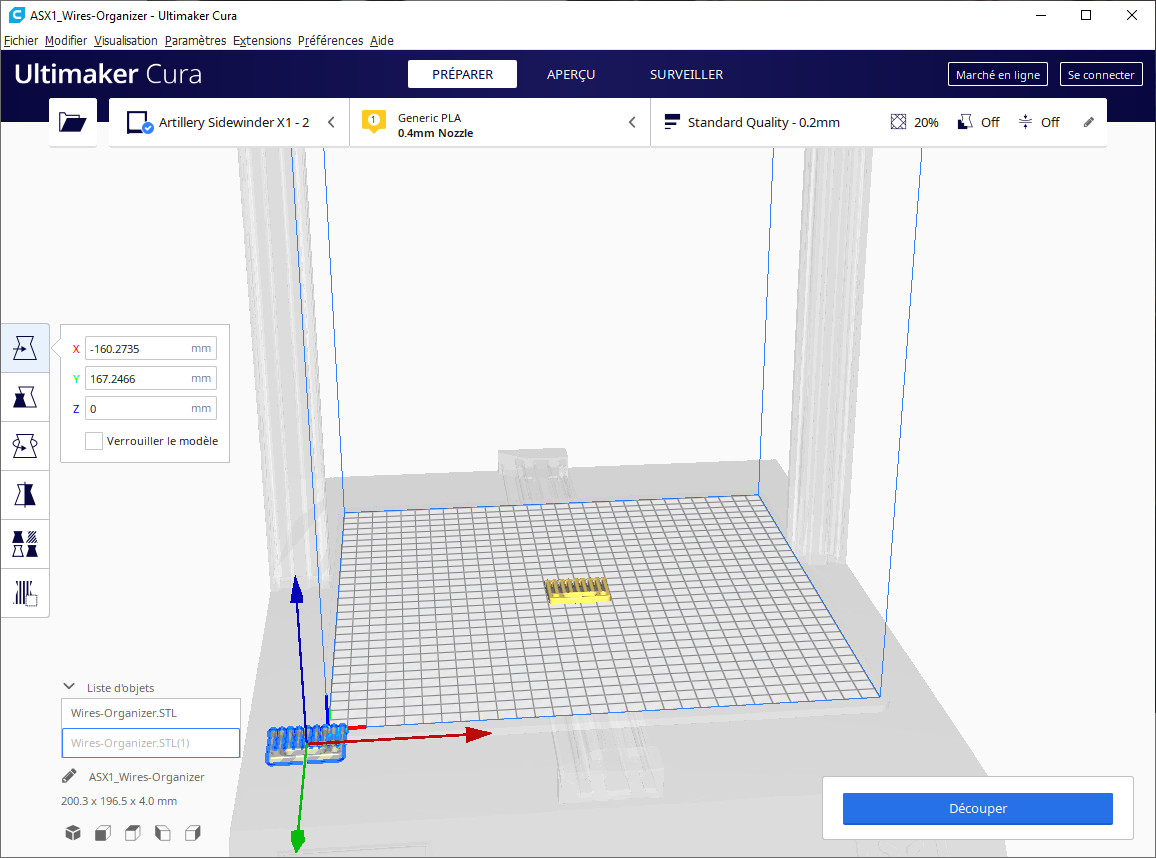Click the Marché en ligne button
Screen dimensions: 1156x858
(997, 74)
